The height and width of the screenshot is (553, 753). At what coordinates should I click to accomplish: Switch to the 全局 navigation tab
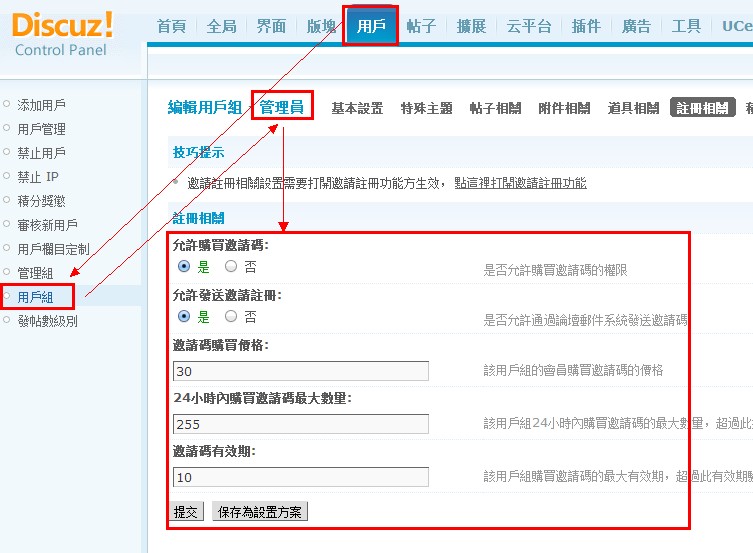point(222,27)
